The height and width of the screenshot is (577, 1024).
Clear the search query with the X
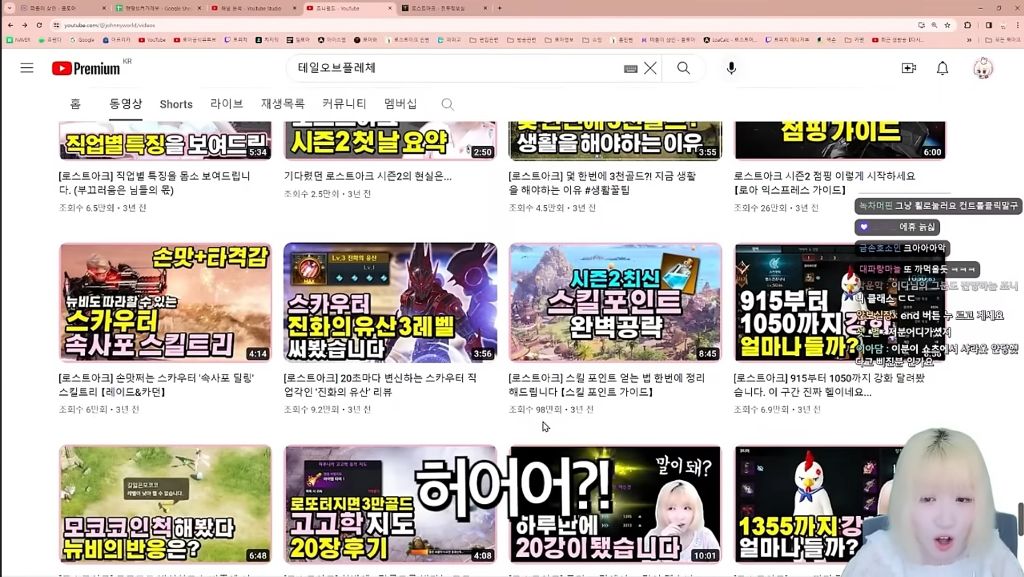coord(650,68)
